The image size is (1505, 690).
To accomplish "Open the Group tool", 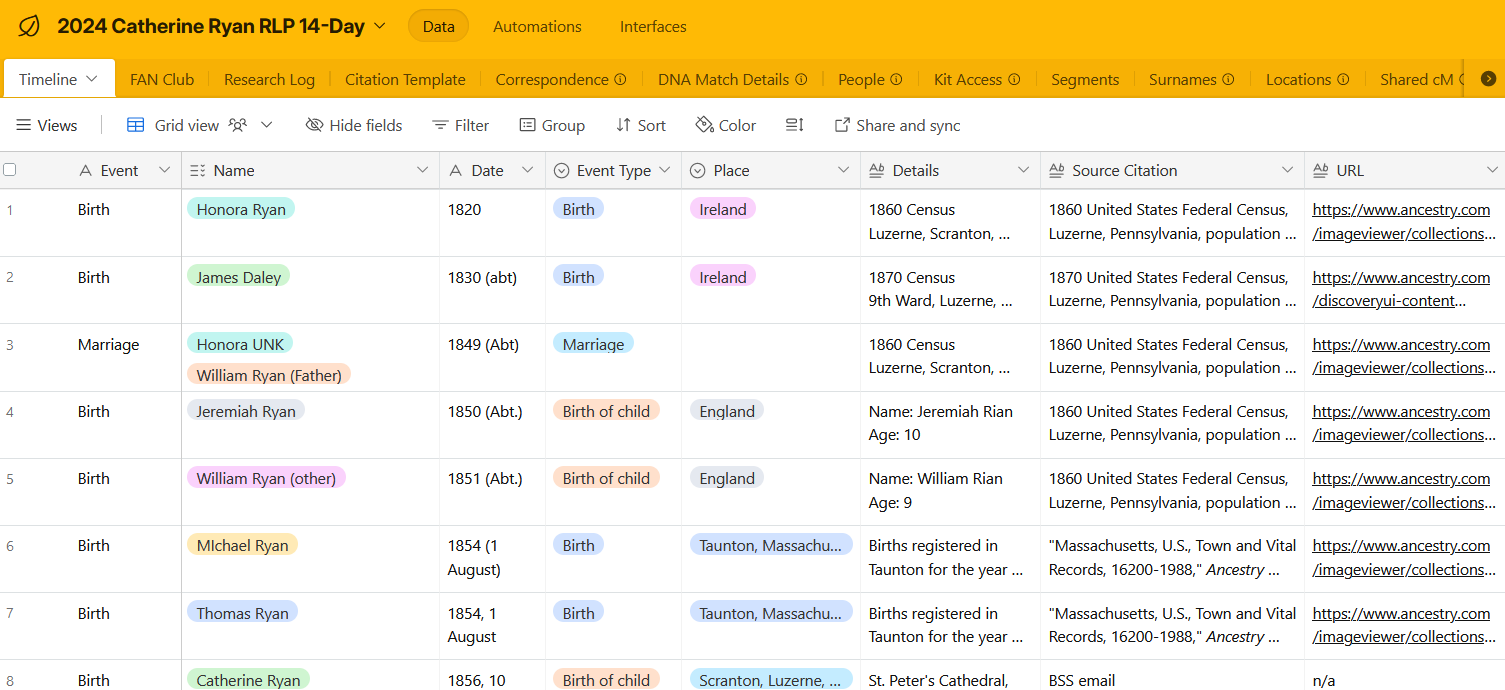I will (x=551, y=125).
